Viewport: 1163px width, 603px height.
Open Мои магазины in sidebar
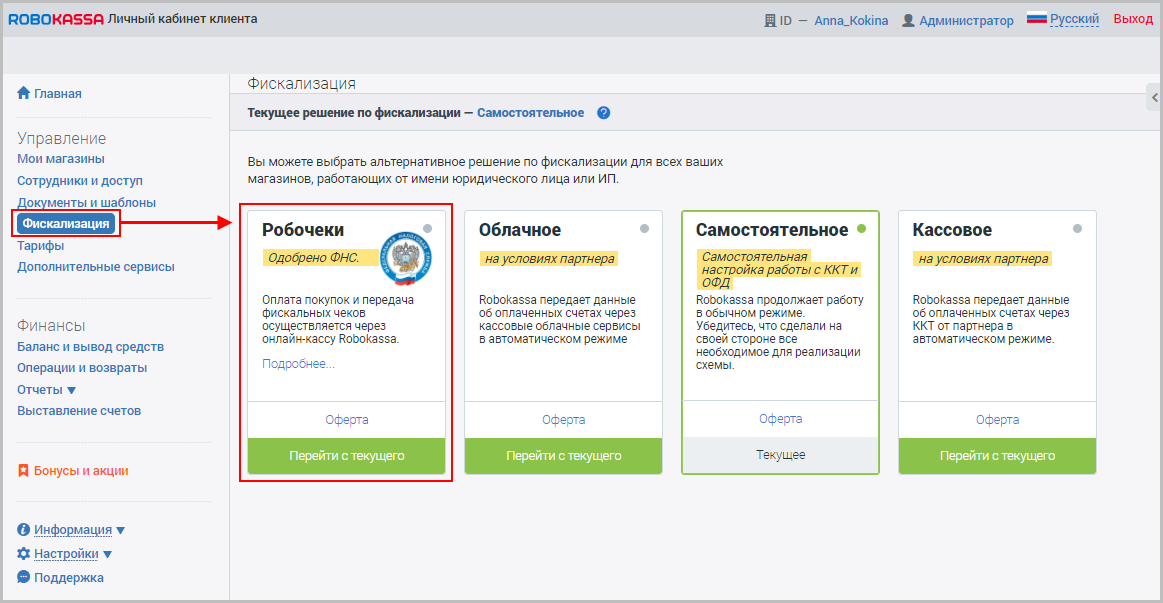(x=61, y=159)
